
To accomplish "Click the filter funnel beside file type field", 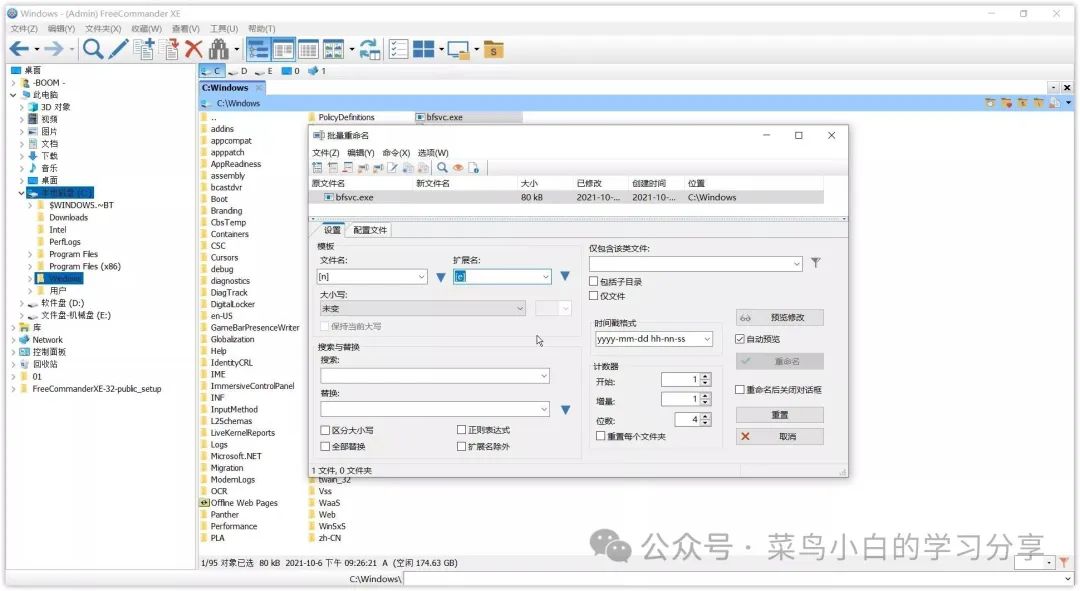I will pyautogui.click(x=816, y=262).
